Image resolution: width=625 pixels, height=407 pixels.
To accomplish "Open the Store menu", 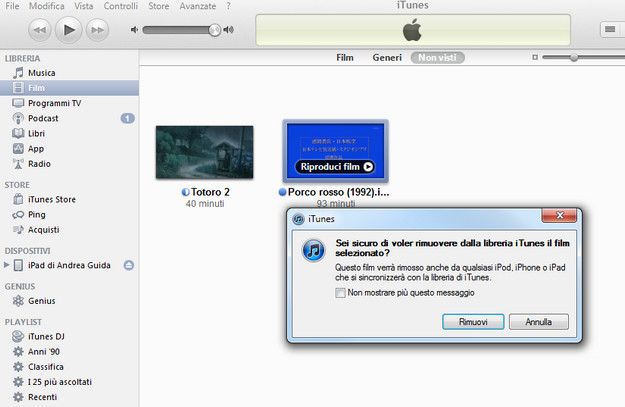I will pos(158,6).
